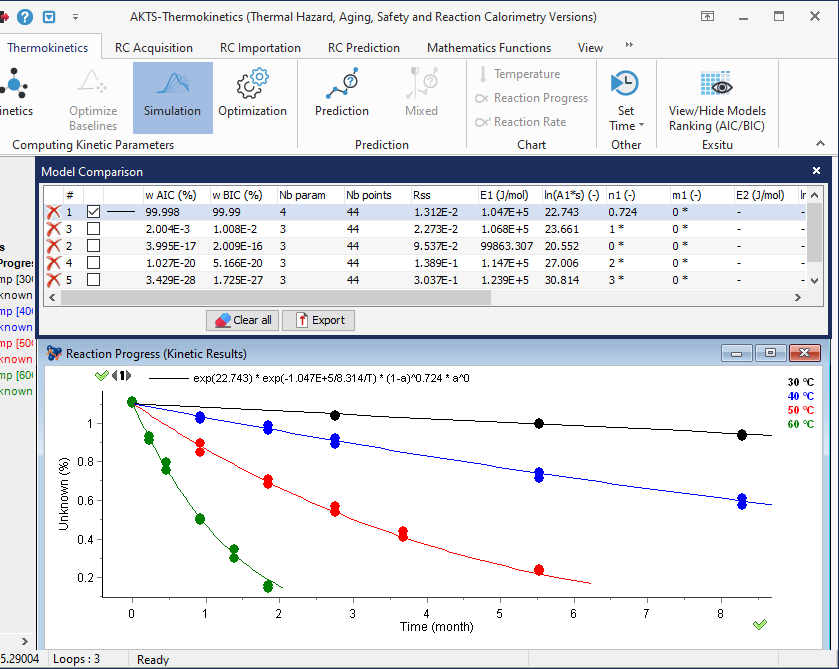Delete model row 1 via red cross
The image size is (839, 669).
(51, 211)
